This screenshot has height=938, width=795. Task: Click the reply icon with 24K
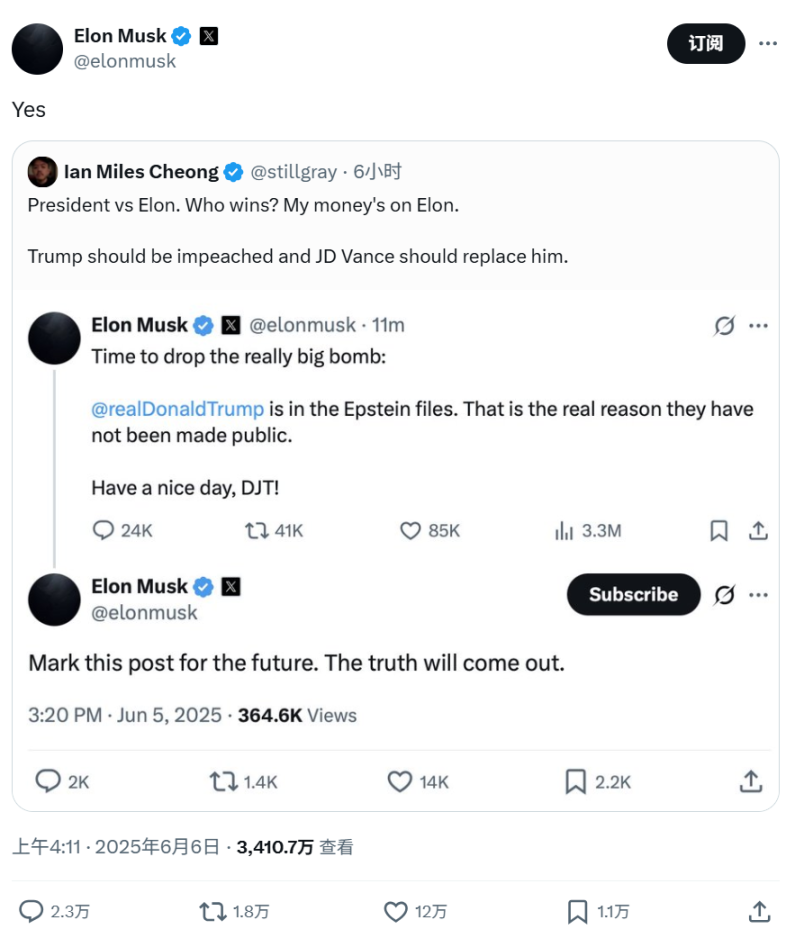[103, 530]
